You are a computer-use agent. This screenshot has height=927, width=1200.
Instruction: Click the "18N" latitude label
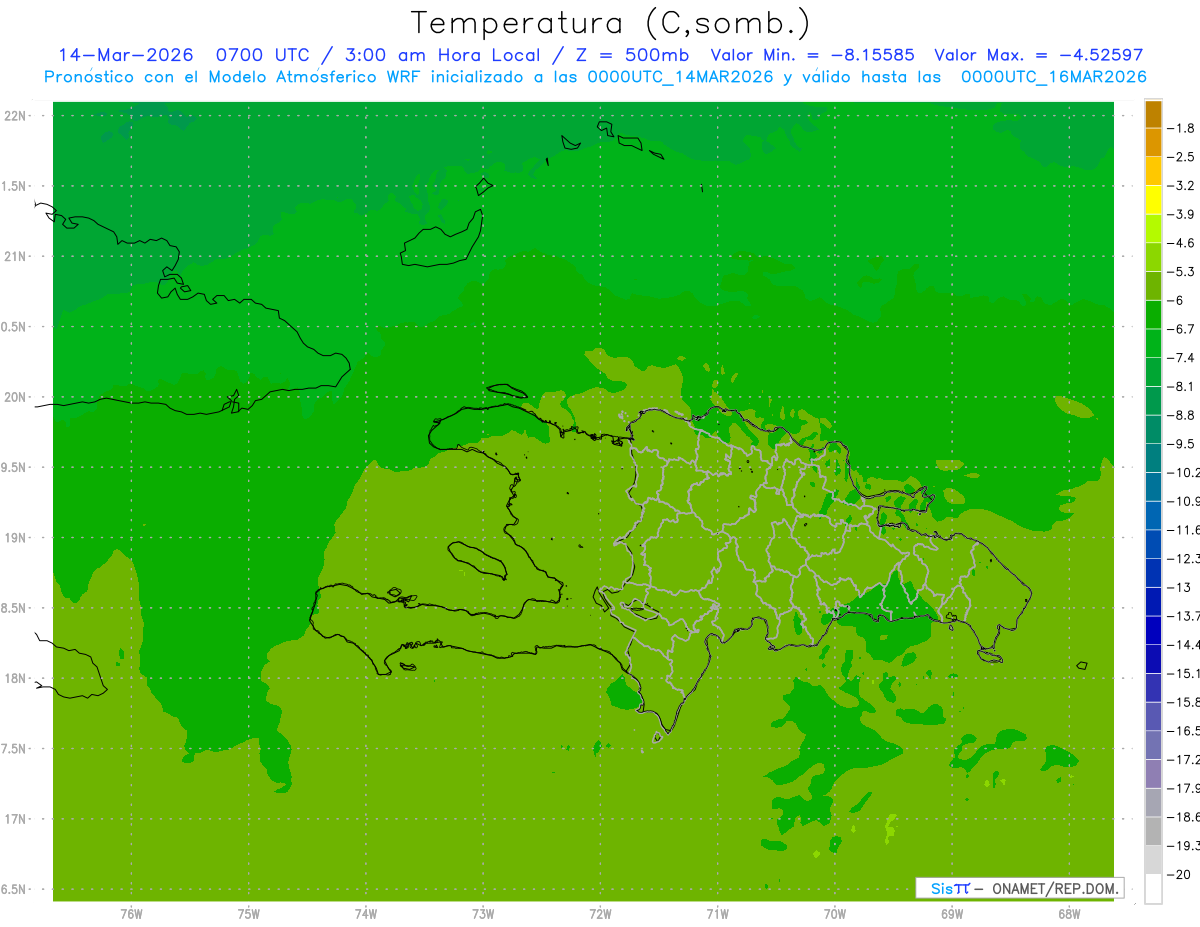15,679
